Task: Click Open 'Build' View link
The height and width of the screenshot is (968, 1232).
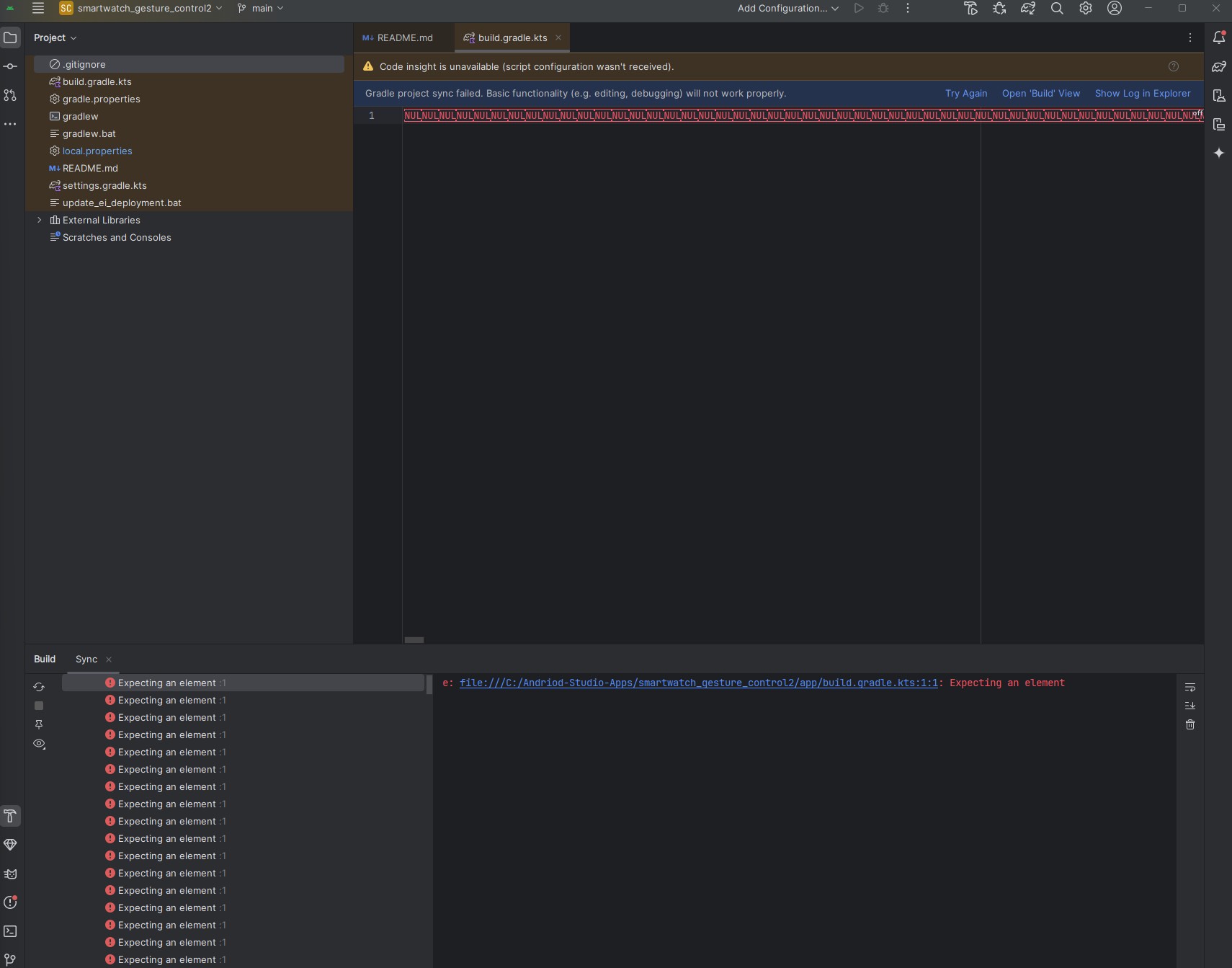Action: click(x=1041, y=93)
